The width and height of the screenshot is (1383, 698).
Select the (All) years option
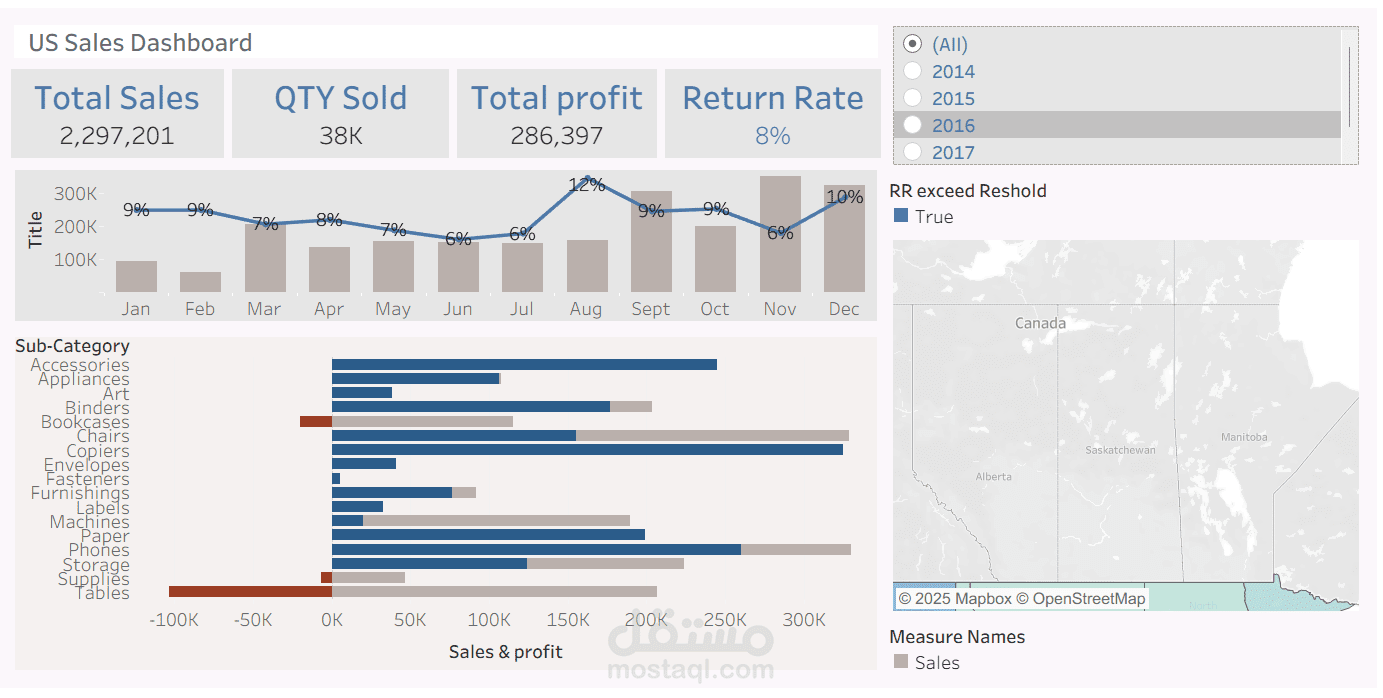point(911,44)
